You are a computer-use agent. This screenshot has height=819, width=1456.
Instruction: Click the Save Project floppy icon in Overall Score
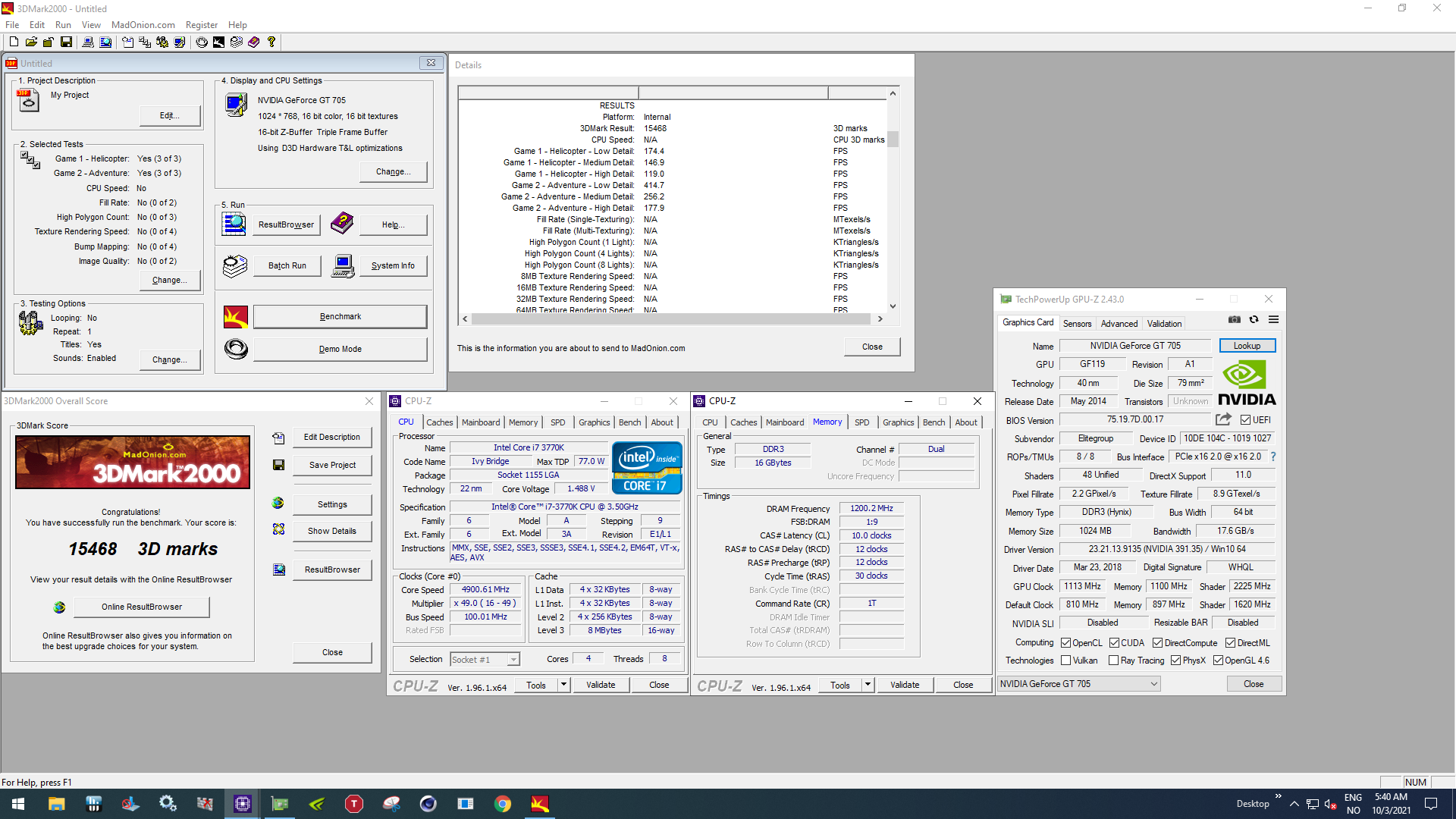click(278, 465)
